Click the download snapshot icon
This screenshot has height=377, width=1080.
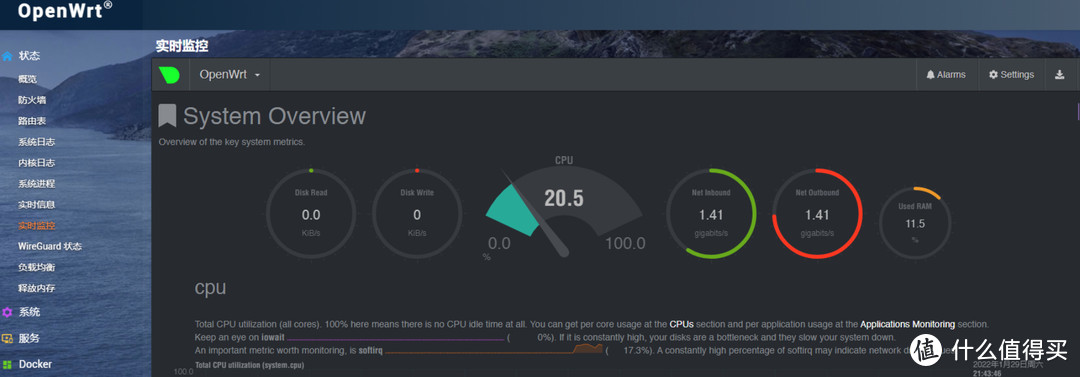click(1059, 74)
